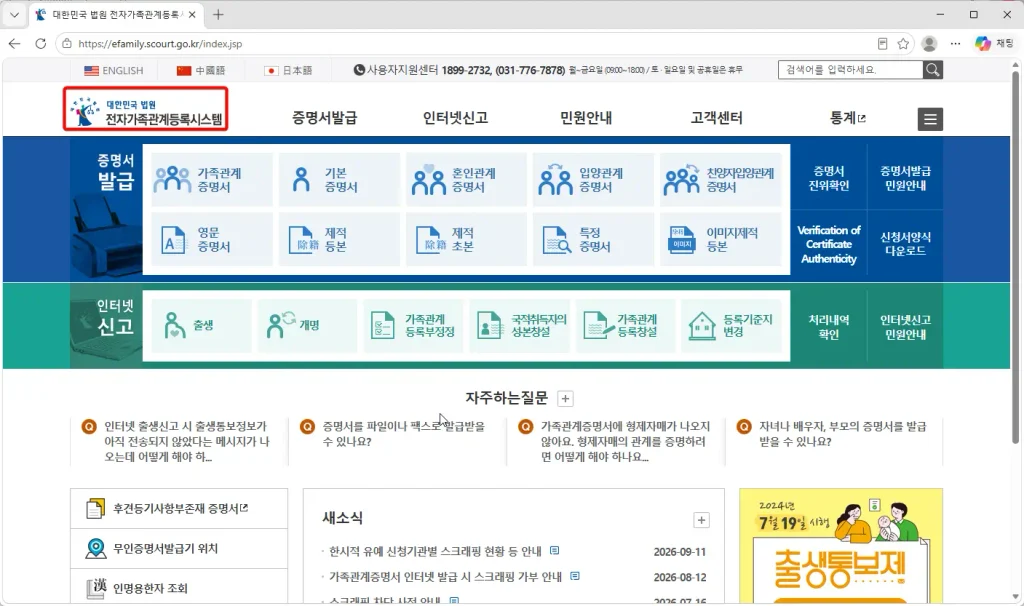Open the 증명서발급 menu
The image size is (1024, 606).
(x=325, y=118)
